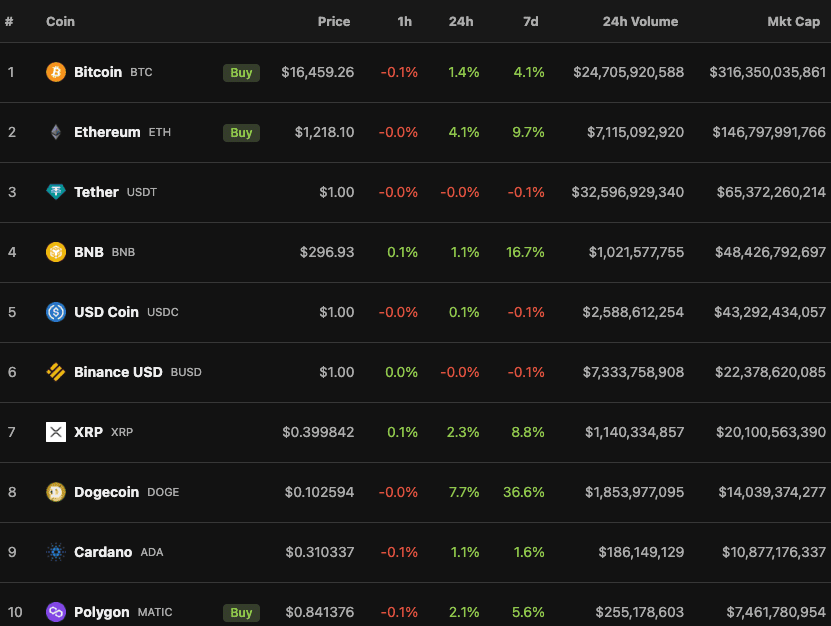
Task: Click the Cardano logo icon
Action: pyautogui.click(x=56, y=552)
